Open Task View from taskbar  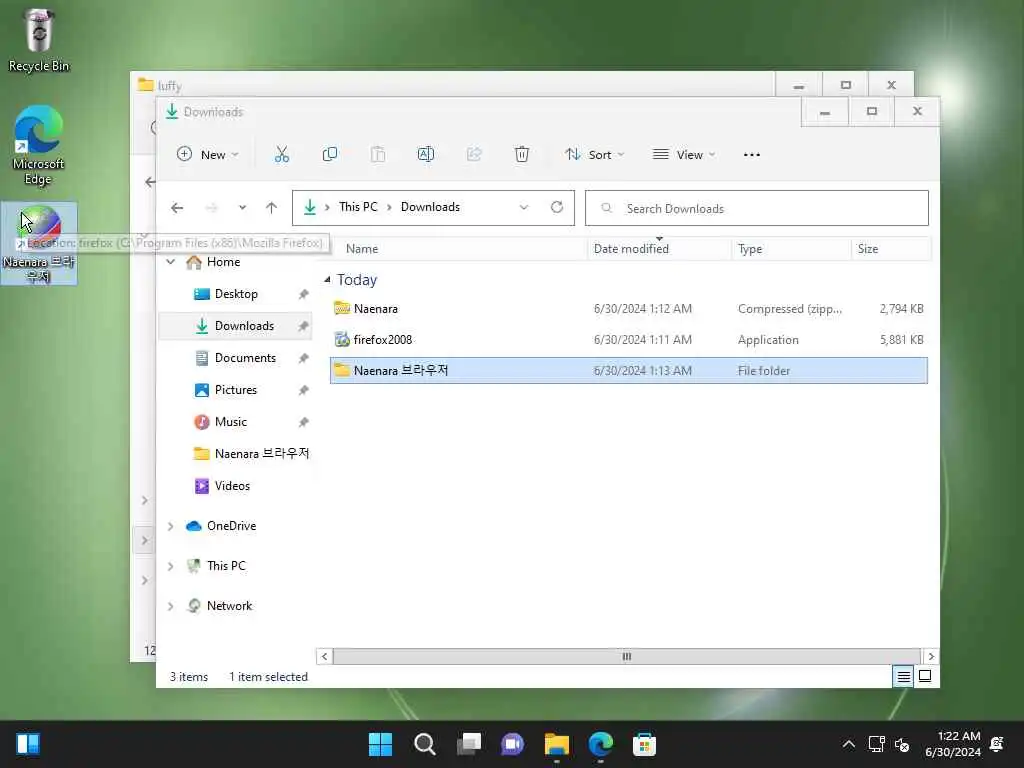(469, 744)
